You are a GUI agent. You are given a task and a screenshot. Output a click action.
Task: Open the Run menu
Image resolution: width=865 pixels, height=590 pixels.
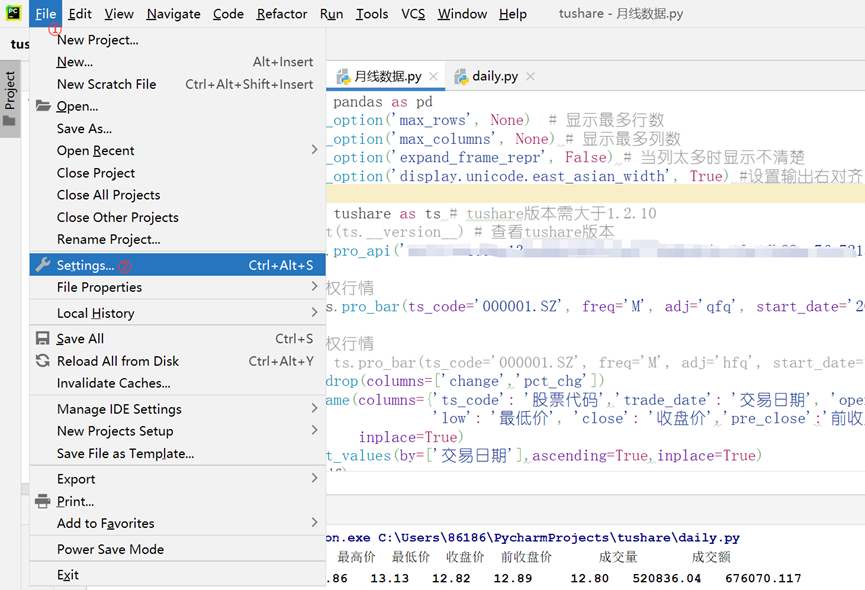click(x=332, y=14)
